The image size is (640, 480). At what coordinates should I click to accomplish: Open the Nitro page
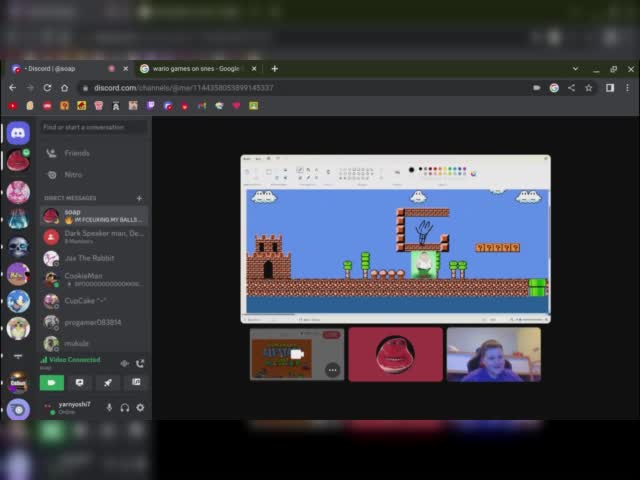(94, 175)
